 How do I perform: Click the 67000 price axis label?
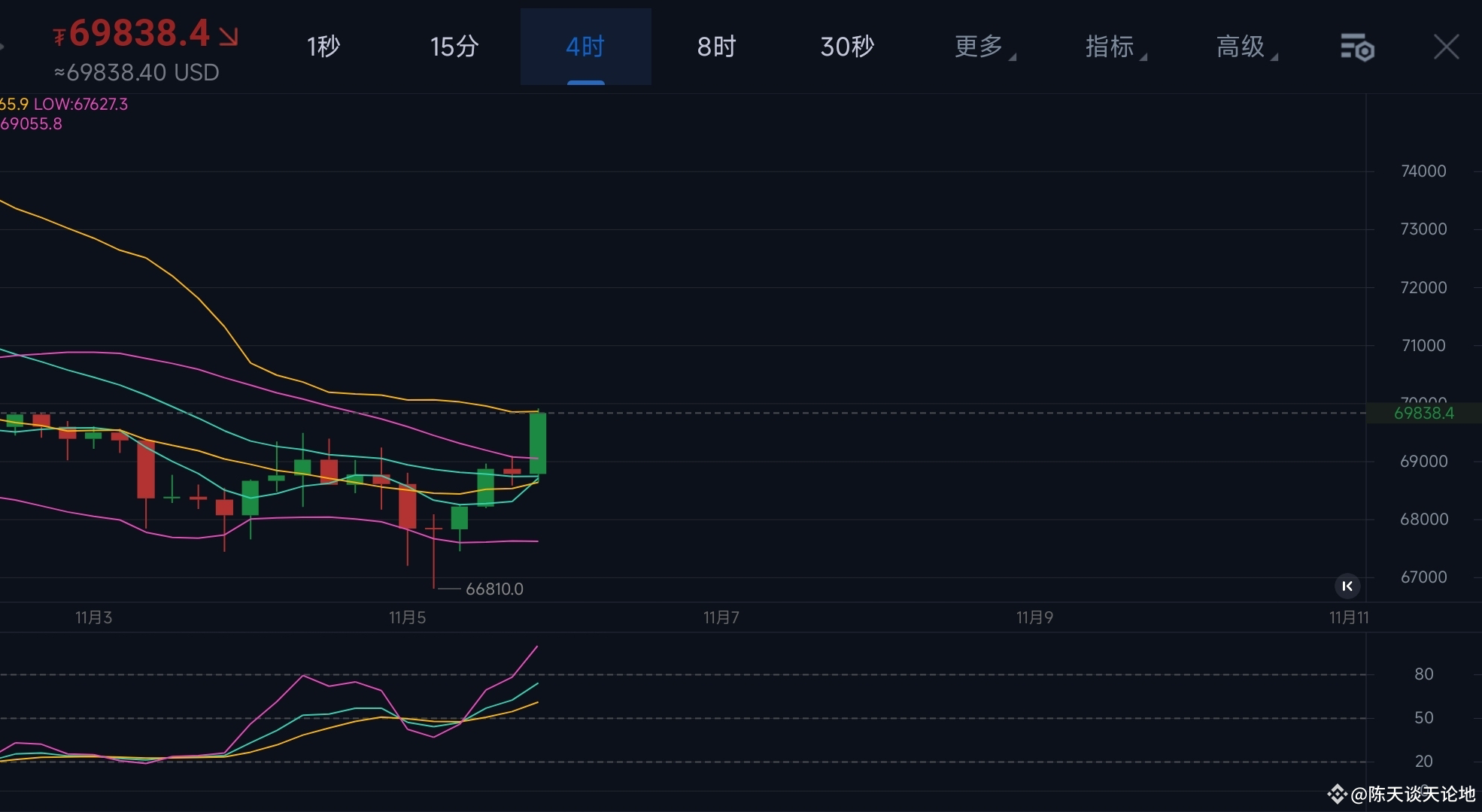(1423, 577)
